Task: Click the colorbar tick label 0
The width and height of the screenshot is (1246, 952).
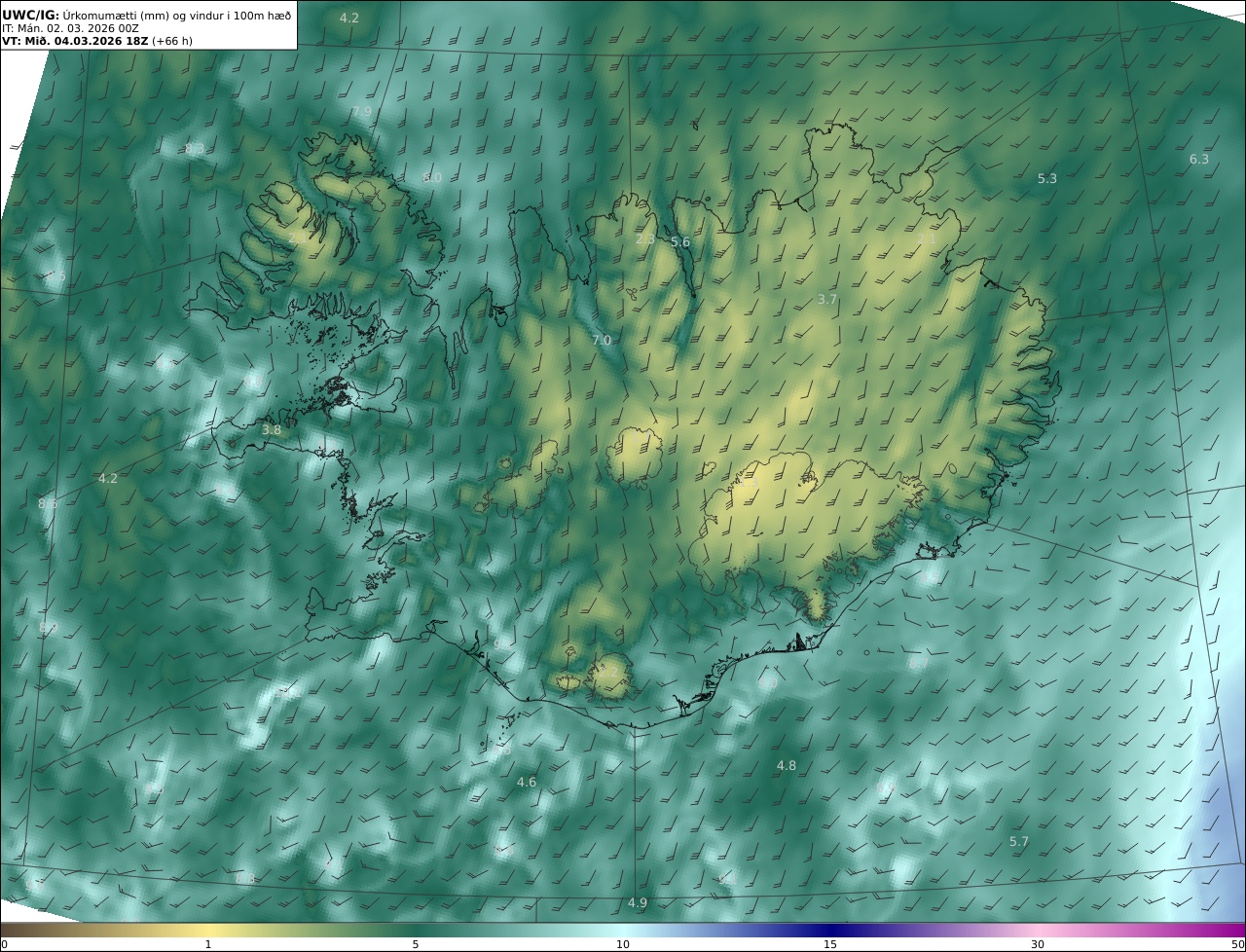Action: click(4, 944)
